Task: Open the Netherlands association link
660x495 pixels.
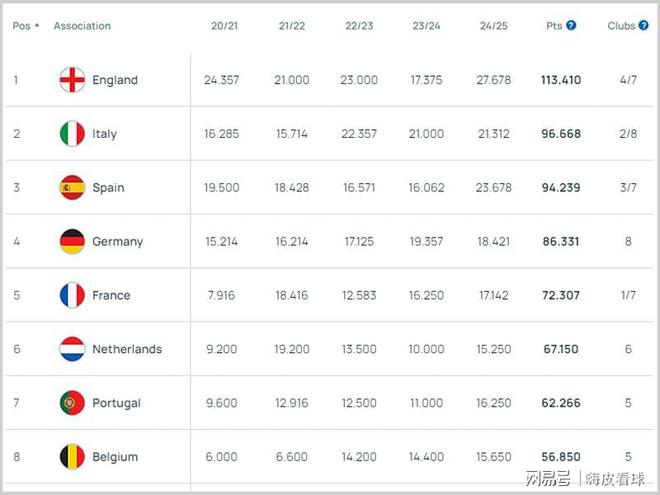Action: [127, 350]
